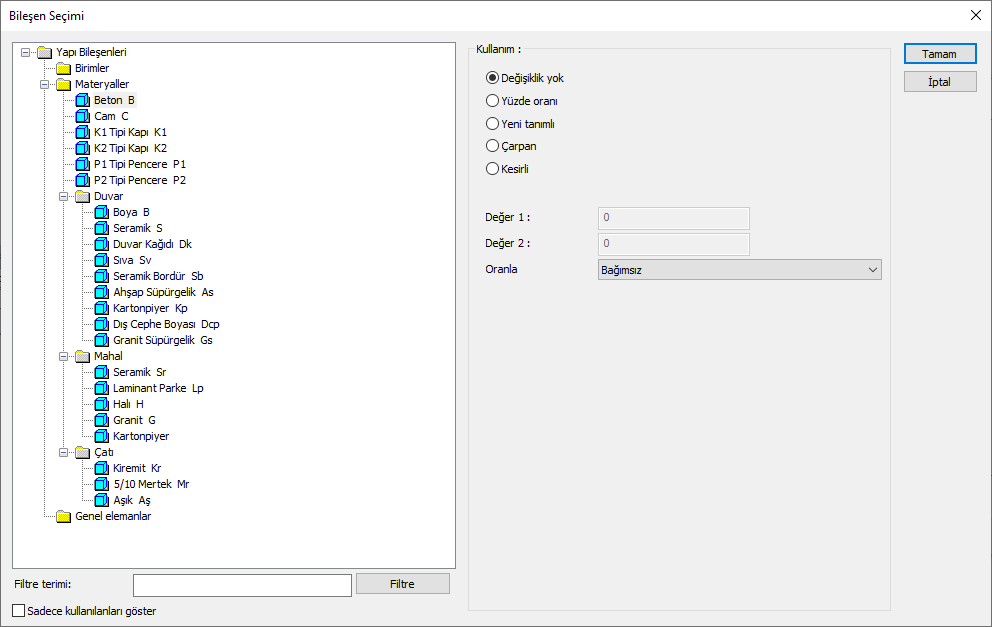Click the Sıva Sv material icon
992x627 pixels.
101,260
